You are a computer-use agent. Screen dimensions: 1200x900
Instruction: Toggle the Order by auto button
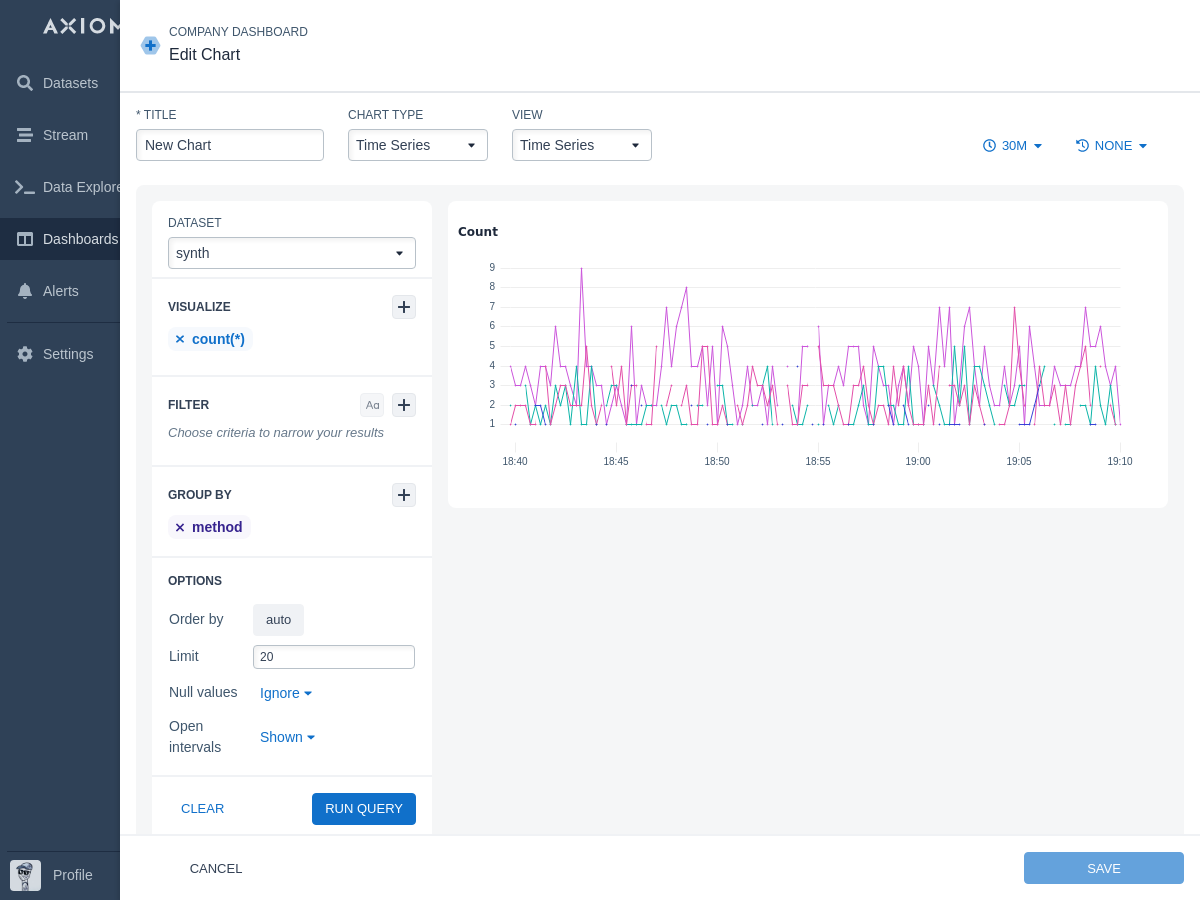point(278,620)
